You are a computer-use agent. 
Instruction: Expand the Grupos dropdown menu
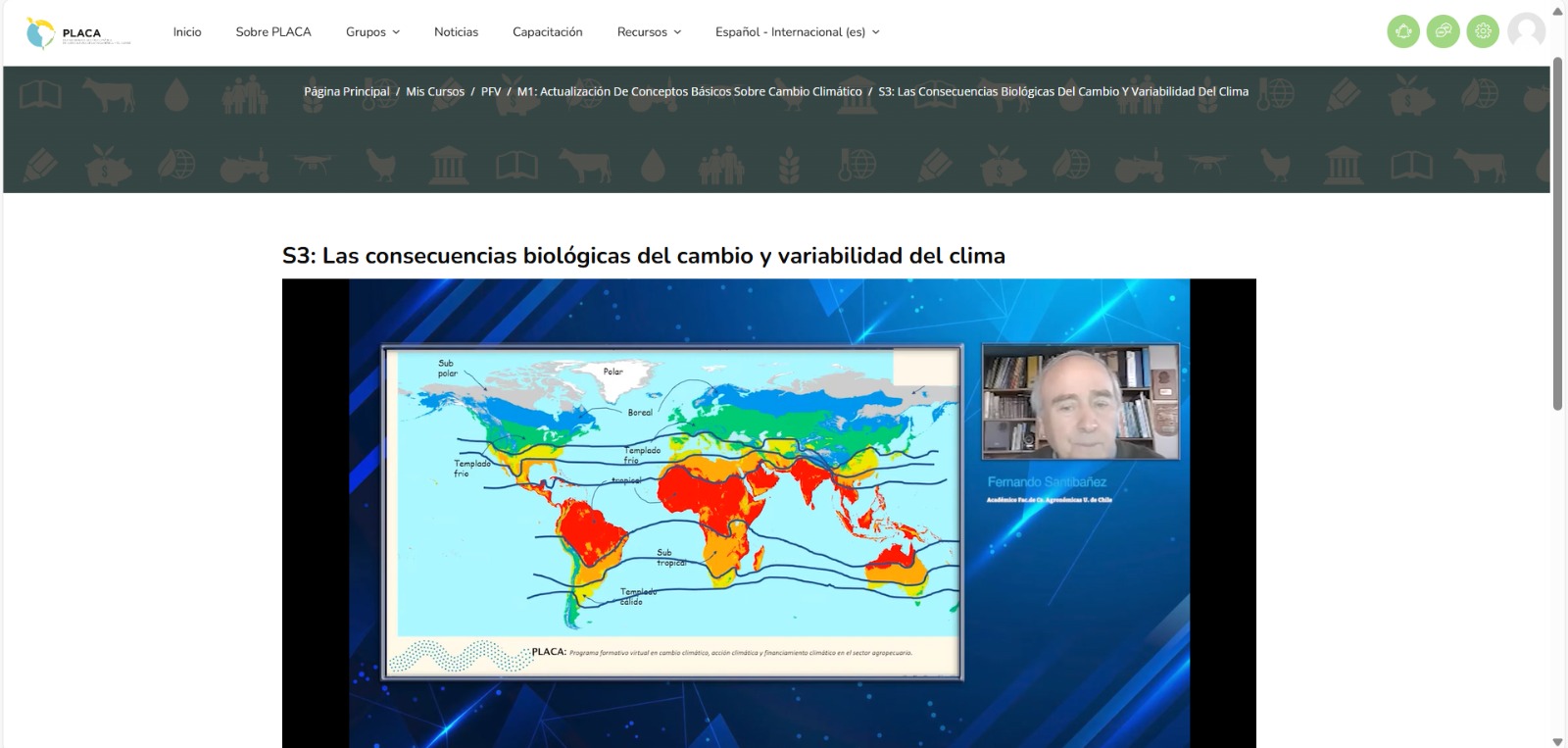(x=372, y=32)
